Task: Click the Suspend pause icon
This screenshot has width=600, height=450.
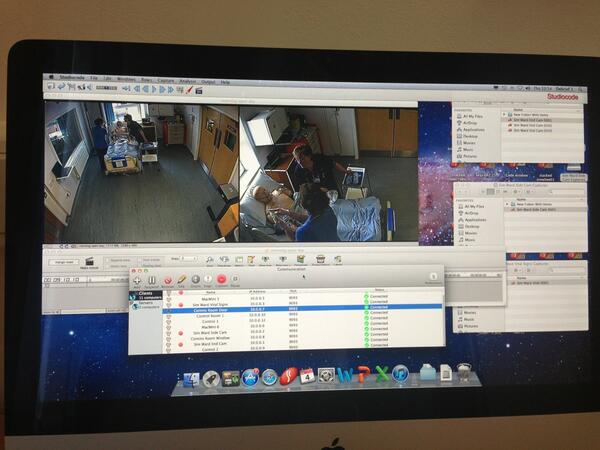Action: point(152,281)
